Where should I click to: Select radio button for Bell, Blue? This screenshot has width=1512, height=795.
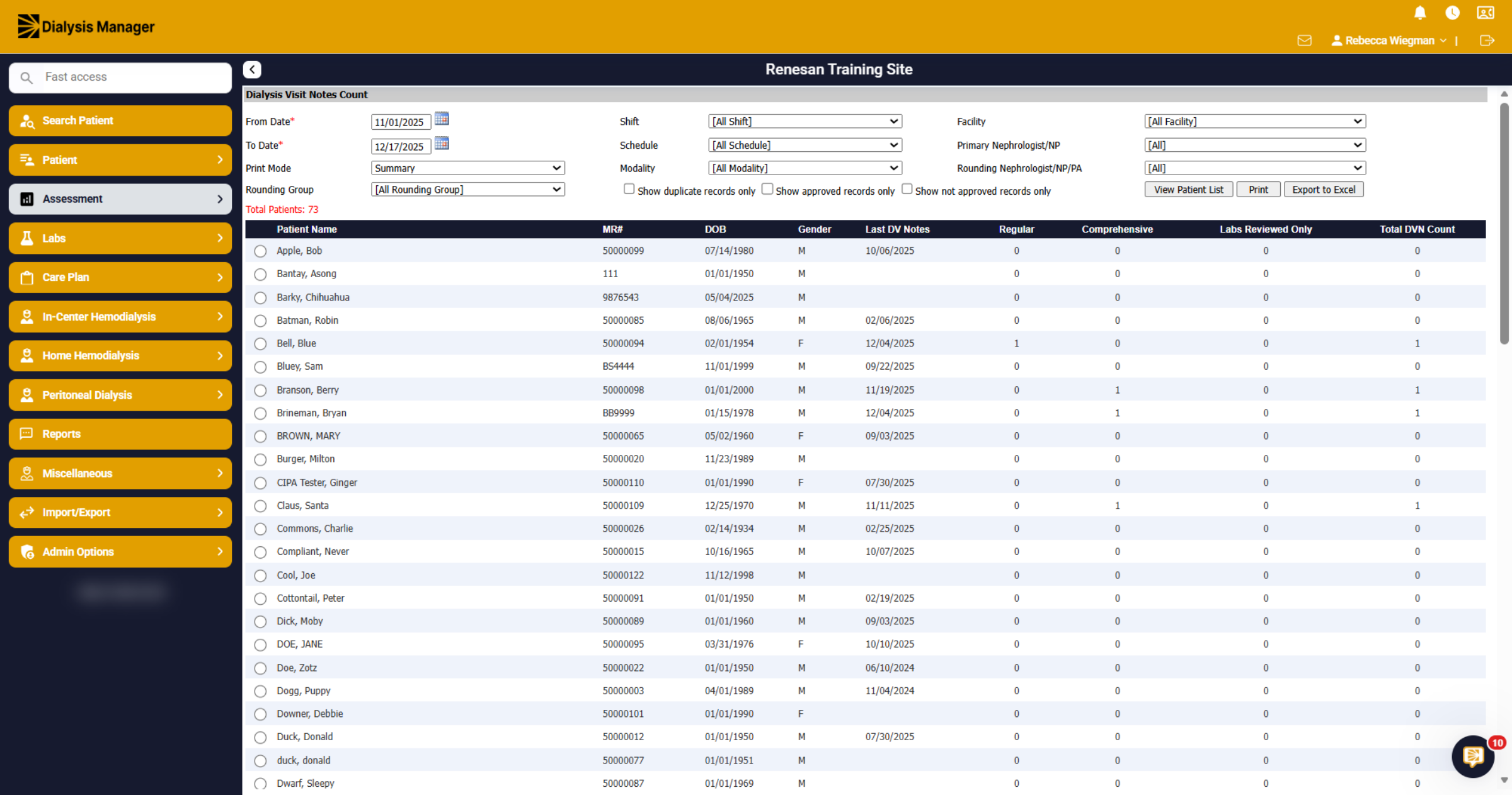tap(260, 344)
